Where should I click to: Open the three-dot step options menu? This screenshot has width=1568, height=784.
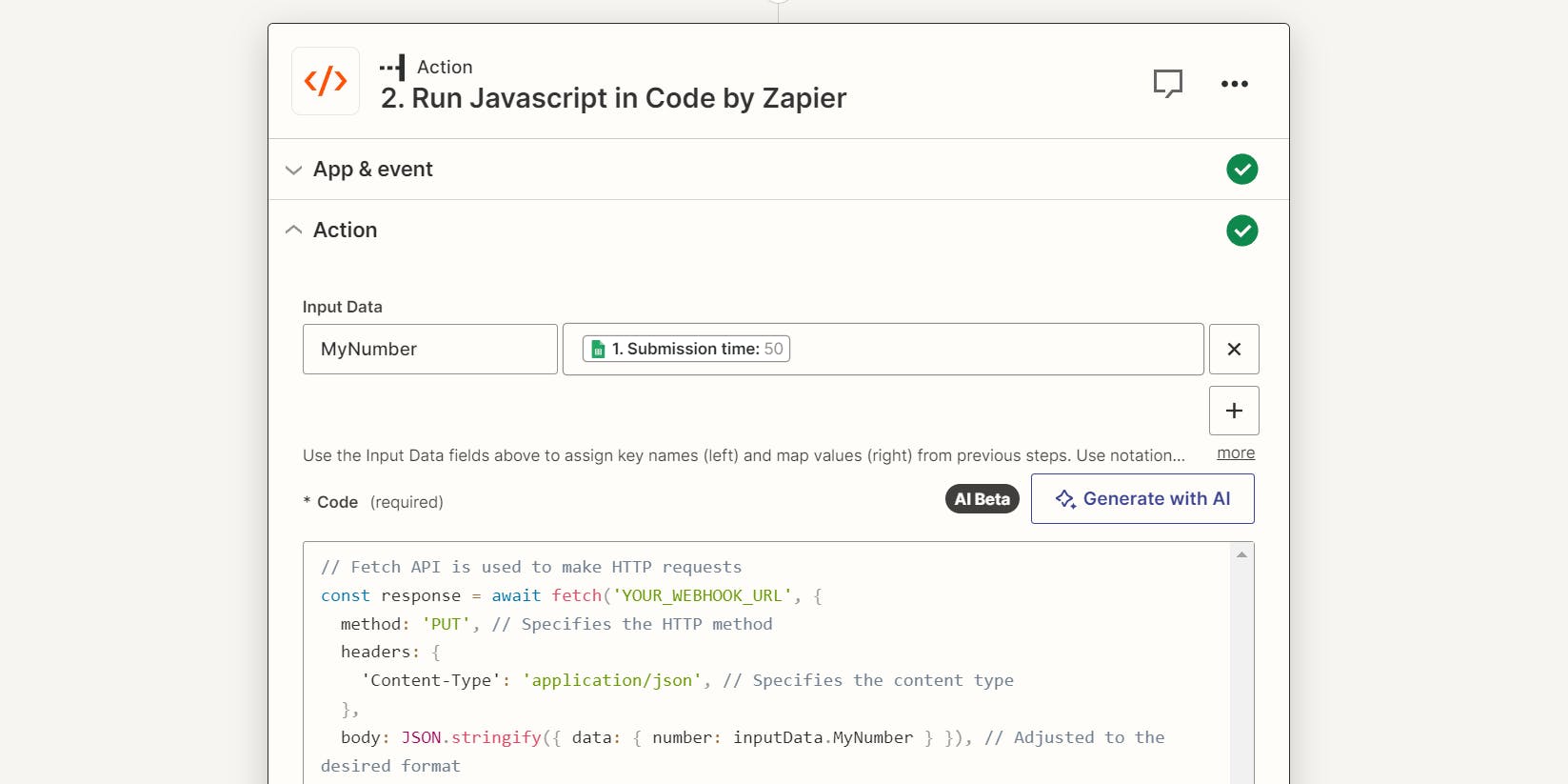tap(1235, 84)
